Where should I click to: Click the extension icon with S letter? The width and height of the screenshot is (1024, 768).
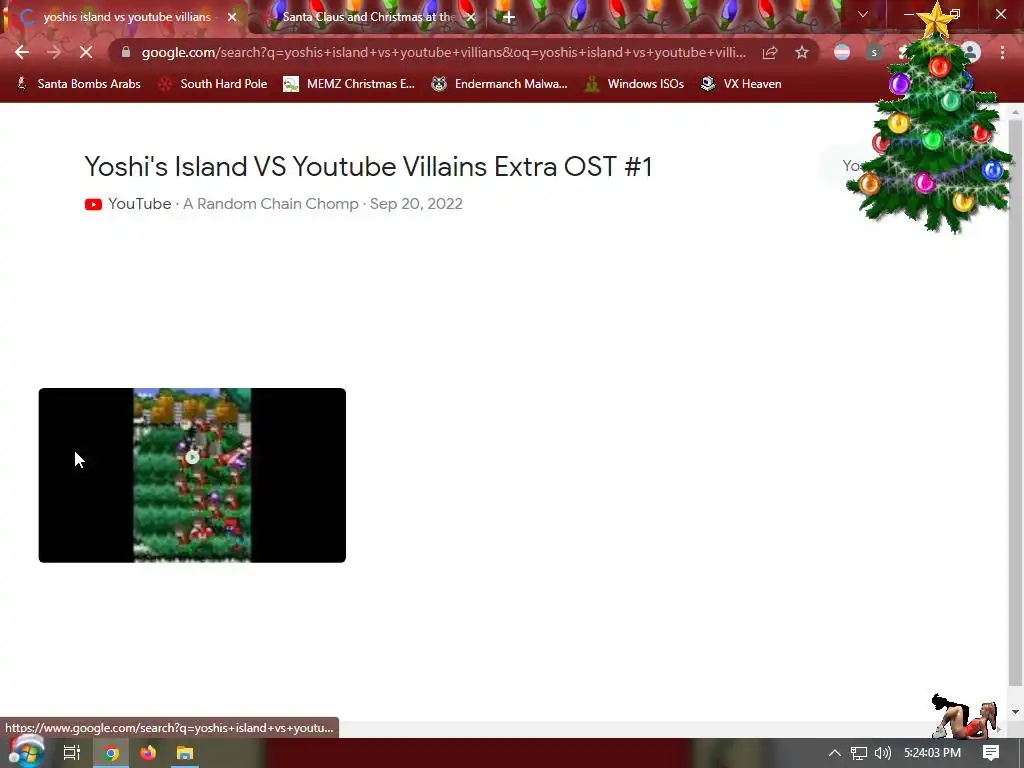[x=874, y=52]
